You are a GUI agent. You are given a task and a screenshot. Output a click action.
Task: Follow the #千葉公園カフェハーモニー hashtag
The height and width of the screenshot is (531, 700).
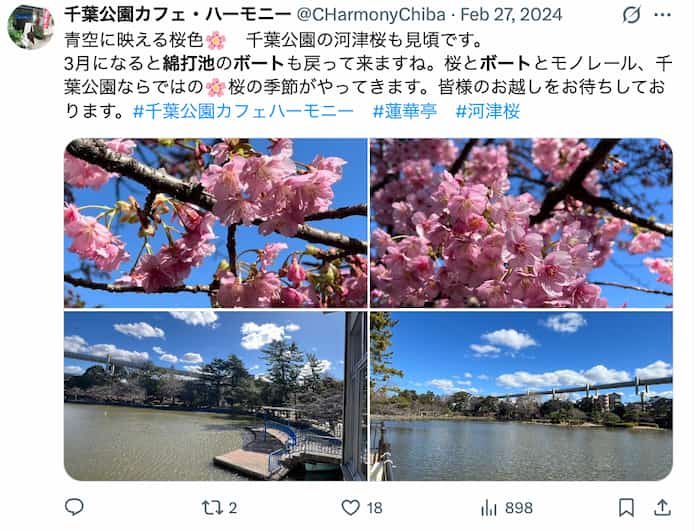click(x=243, y=111)
